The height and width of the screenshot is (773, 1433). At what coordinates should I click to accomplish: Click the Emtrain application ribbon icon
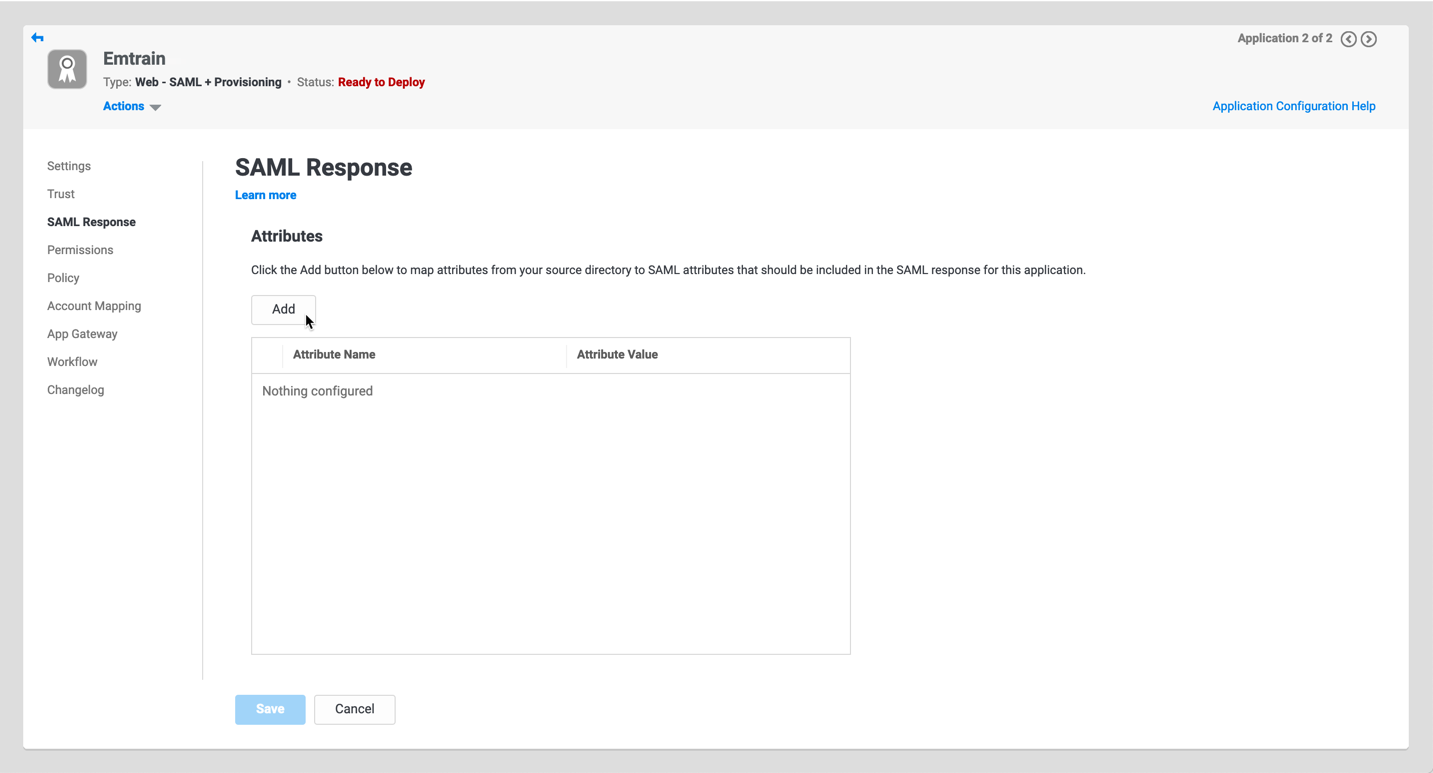67,69
